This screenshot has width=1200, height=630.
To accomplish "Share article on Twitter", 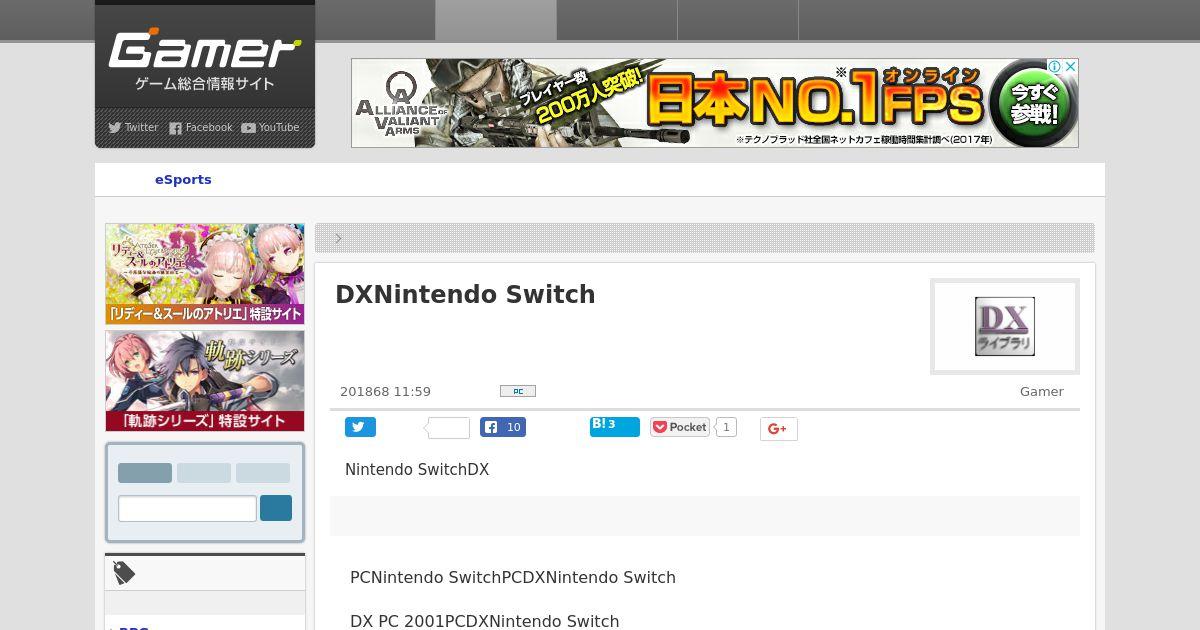I will tap(361, 427).
